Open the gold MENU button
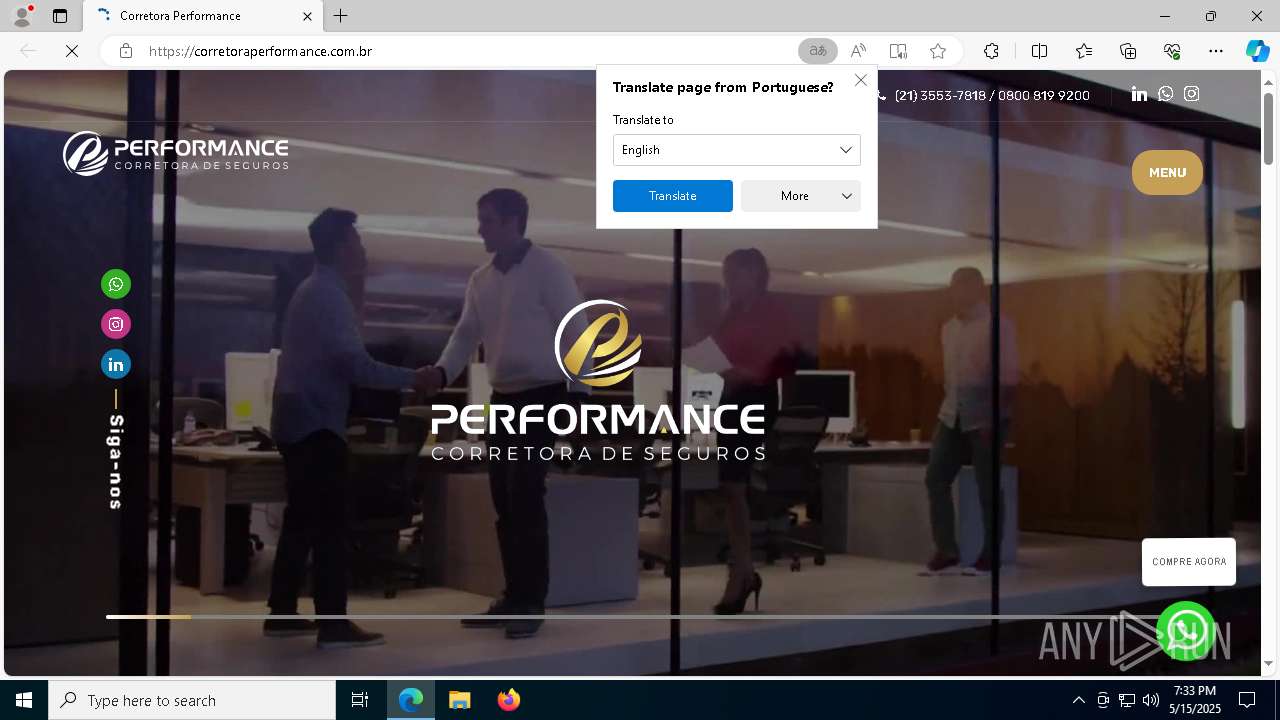 pyautogui.click(x=1167, y=173)
